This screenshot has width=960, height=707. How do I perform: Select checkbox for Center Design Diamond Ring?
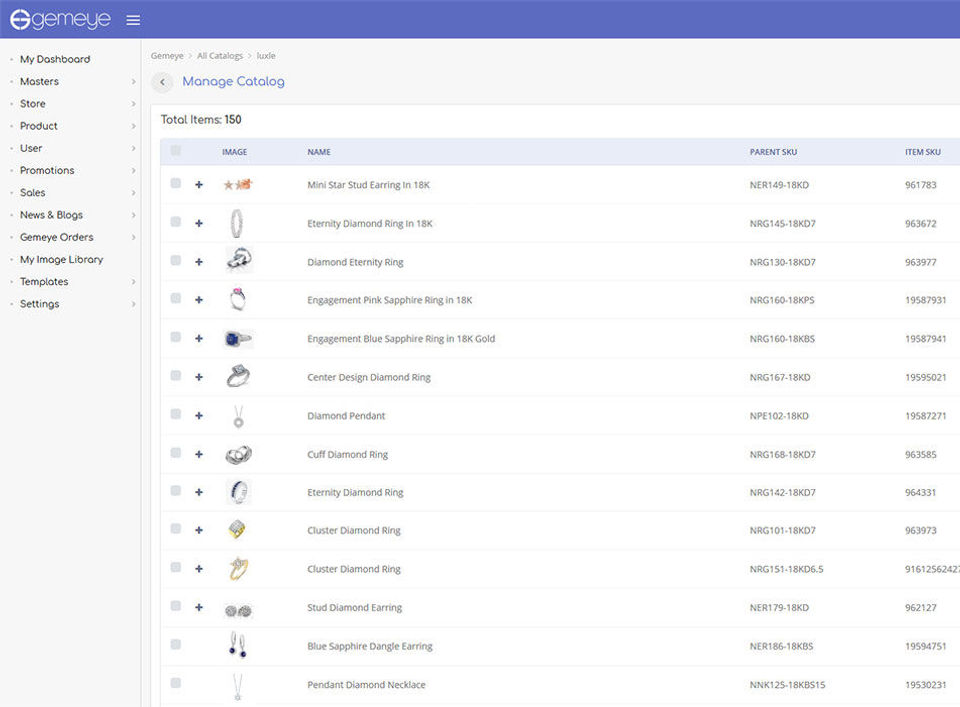pos(176,375)
